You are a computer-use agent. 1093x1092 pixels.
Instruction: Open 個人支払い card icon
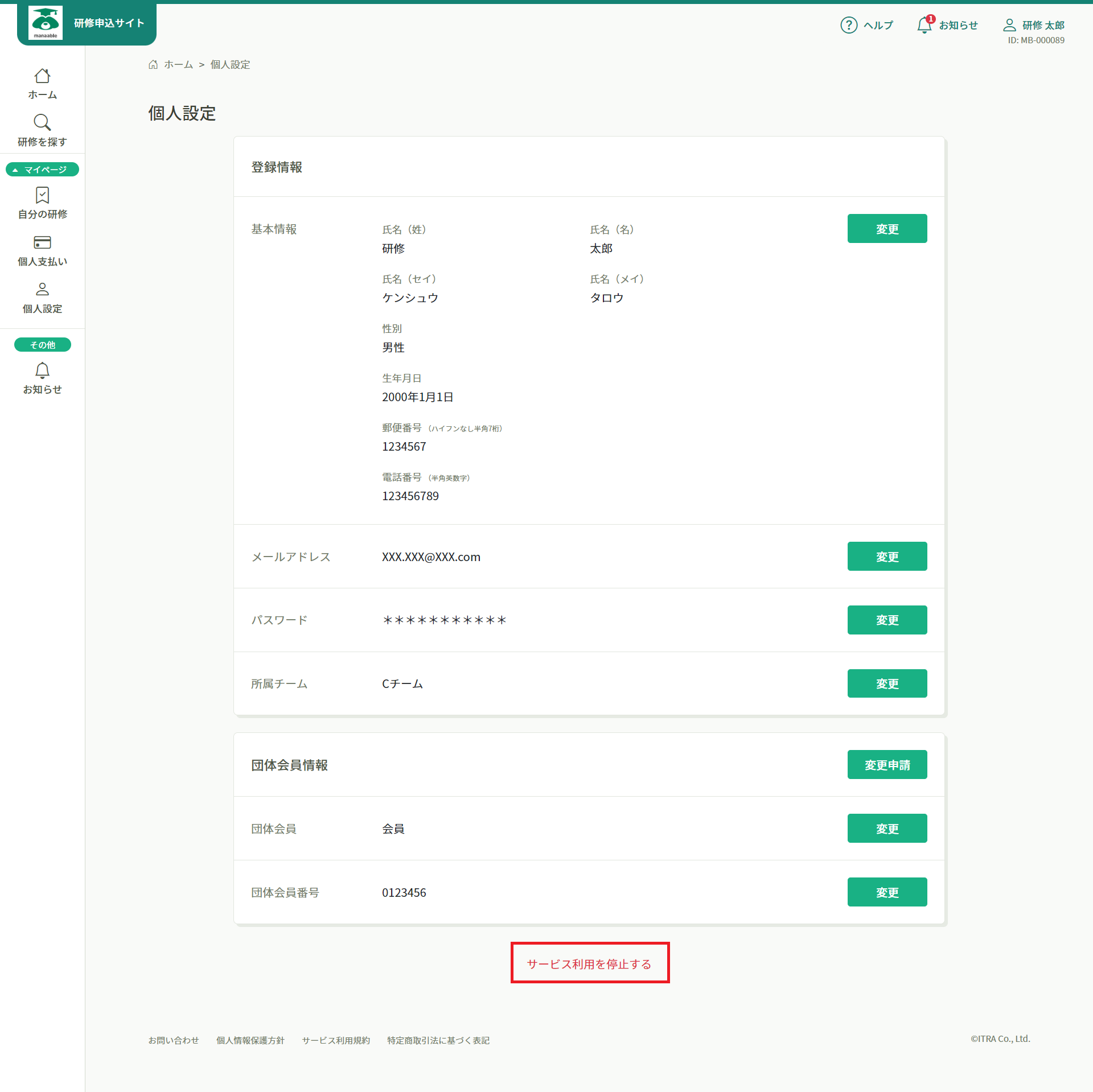click(42, 242)
